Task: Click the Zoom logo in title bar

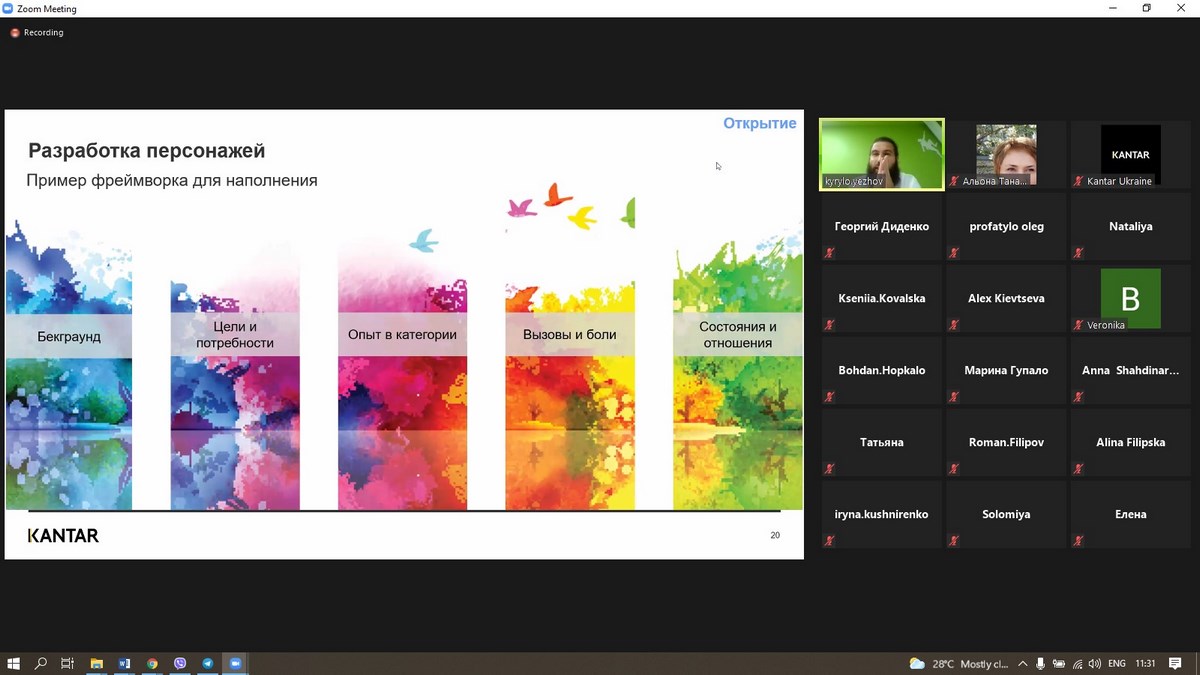Action: point(9,9)
